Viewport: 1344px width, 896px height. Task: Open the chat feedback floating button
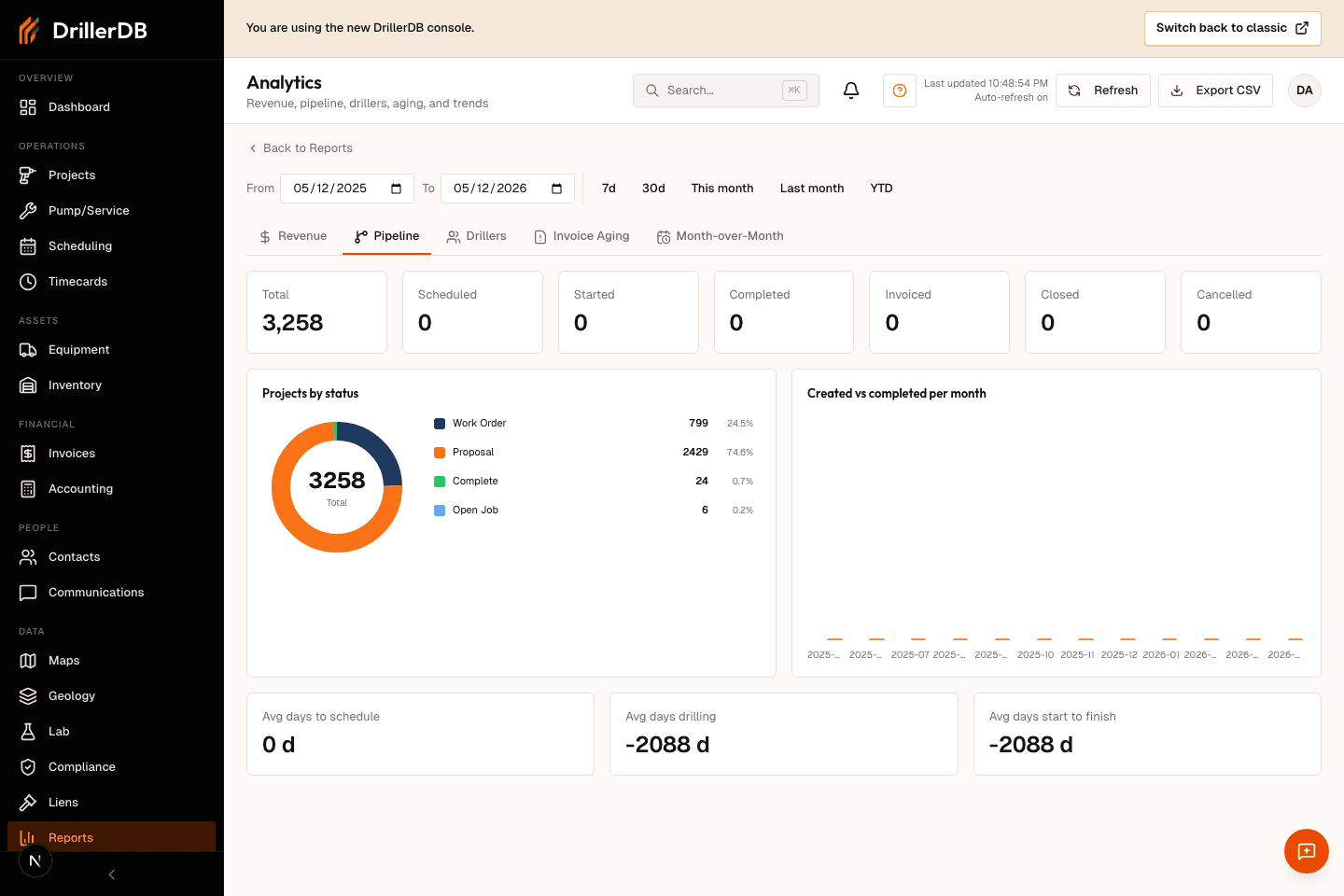tap(1307, 851)
